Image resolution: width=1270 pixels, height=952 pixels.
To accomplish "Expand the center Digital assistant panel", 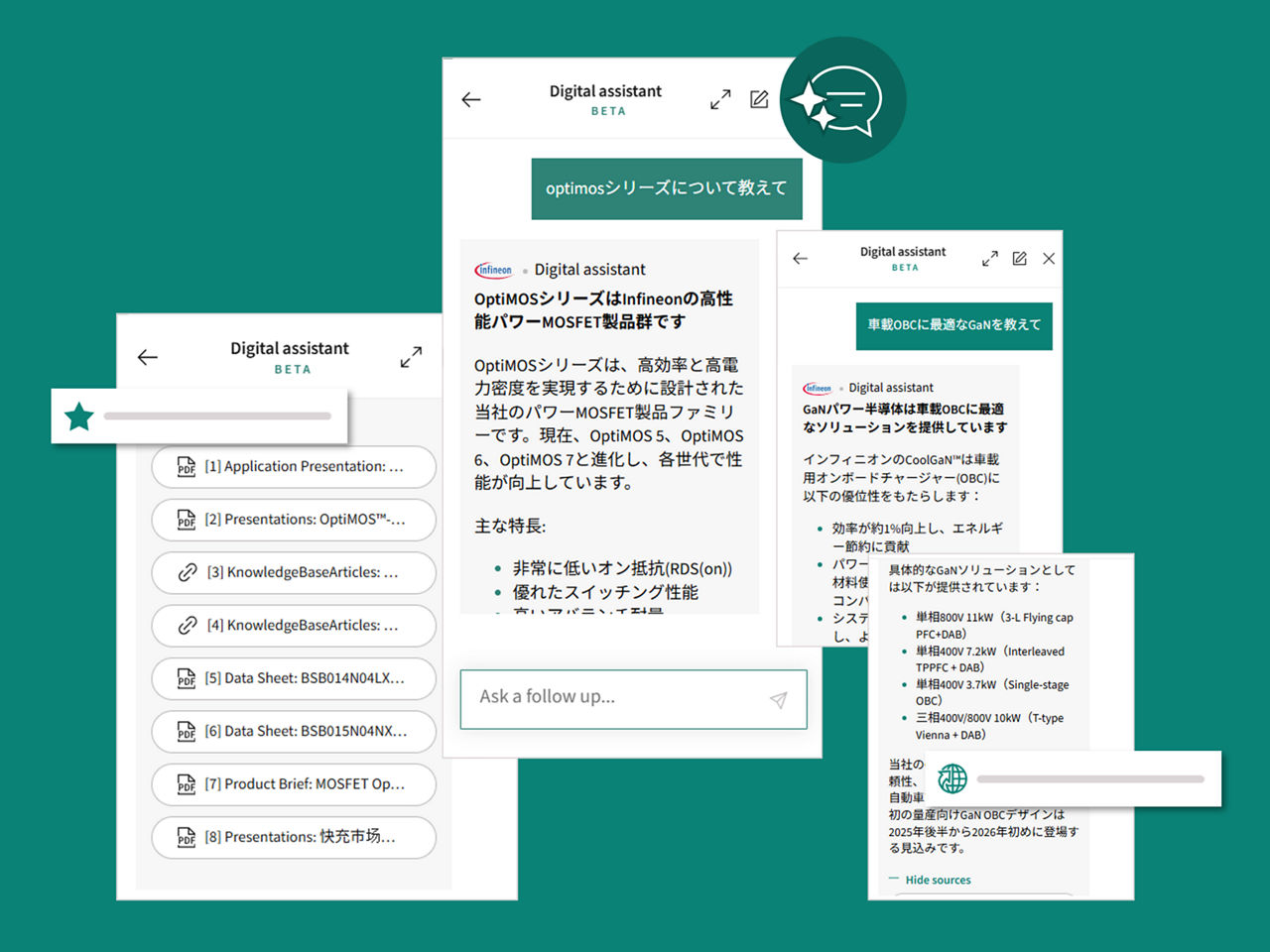I will (720, 99).
